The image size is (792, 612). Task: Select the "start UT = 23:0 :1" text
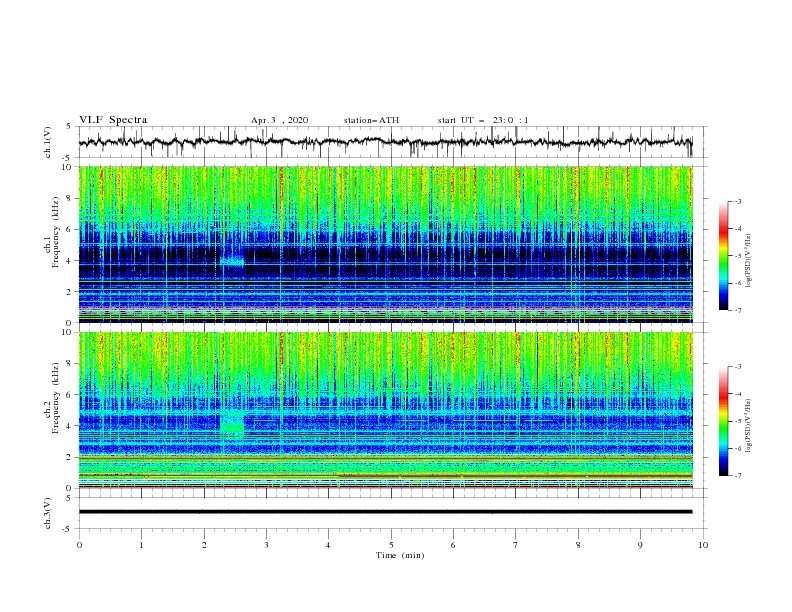(483, 120)
